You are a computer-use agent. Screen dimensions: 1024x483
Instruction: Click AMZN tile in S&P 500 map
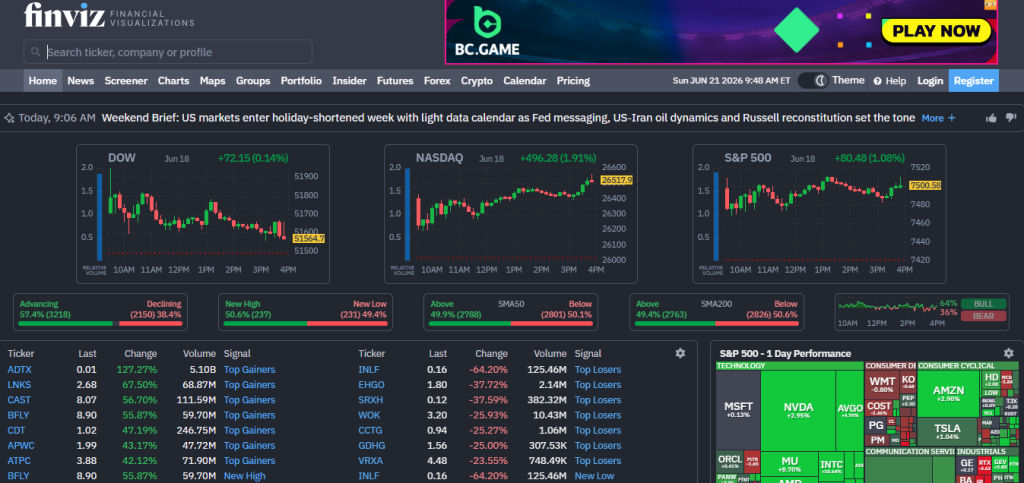(x=948, y=394)
